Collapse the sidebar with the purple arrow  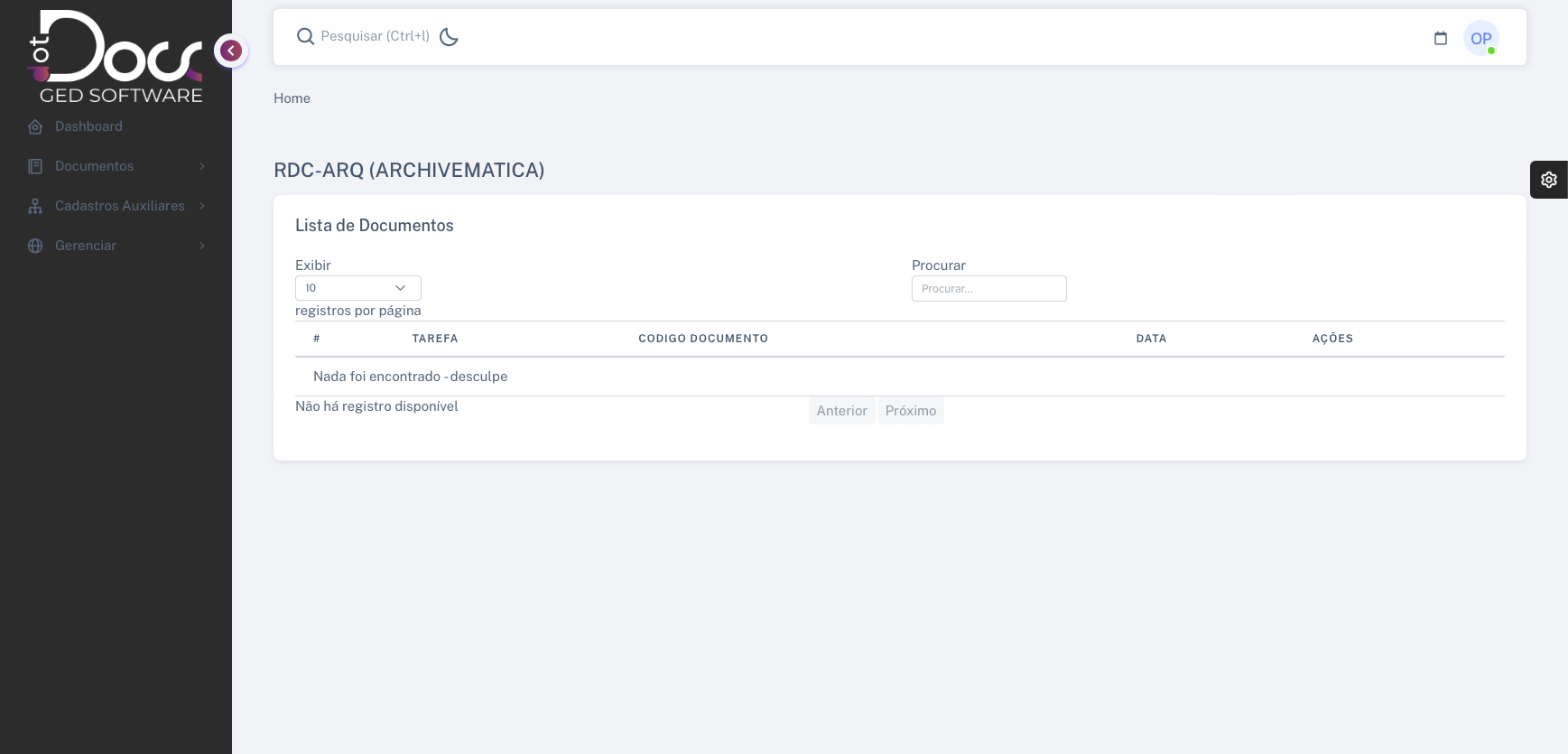[x=231, y=51]
